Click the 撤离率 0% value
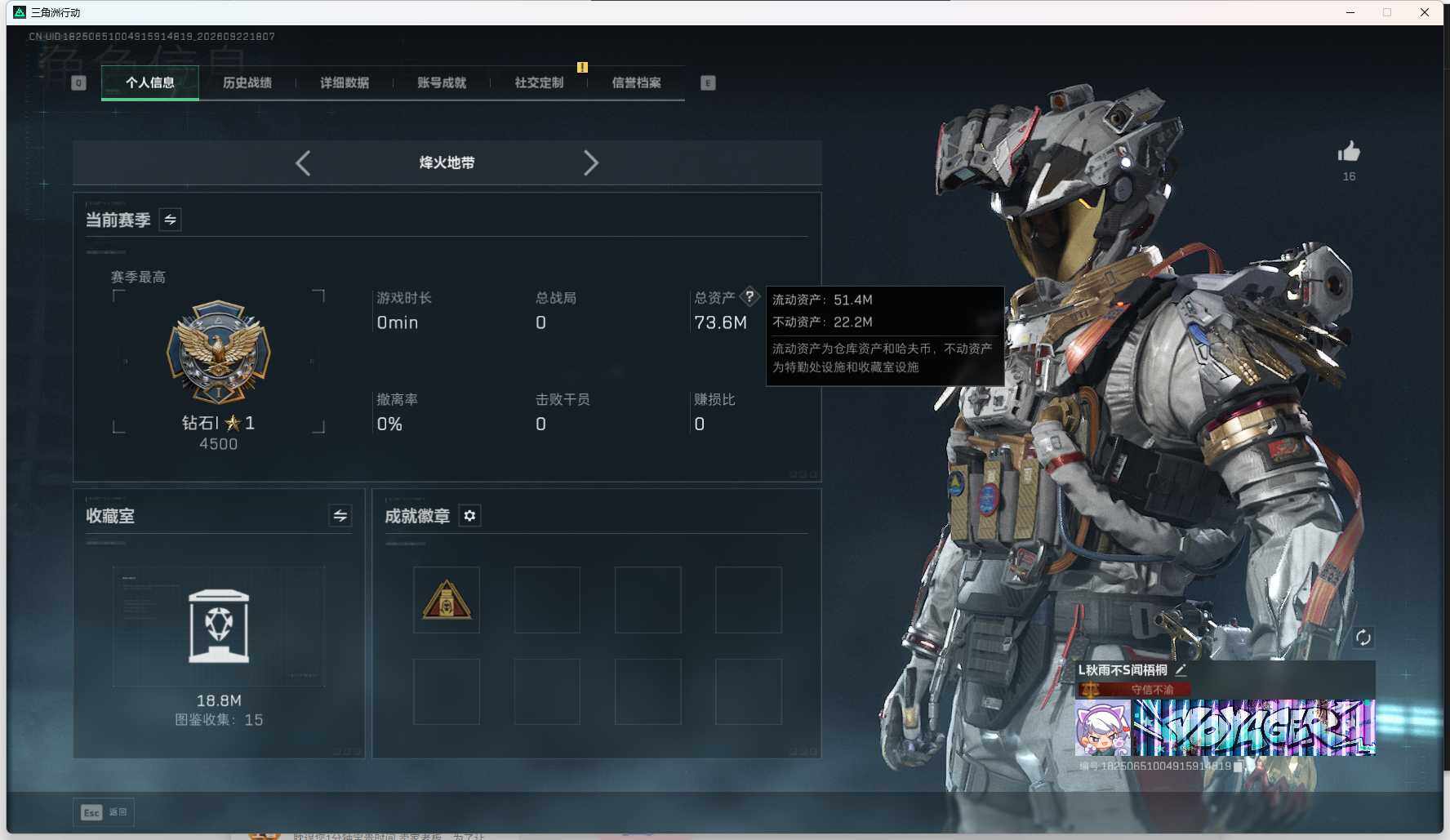 coord(389,424)
